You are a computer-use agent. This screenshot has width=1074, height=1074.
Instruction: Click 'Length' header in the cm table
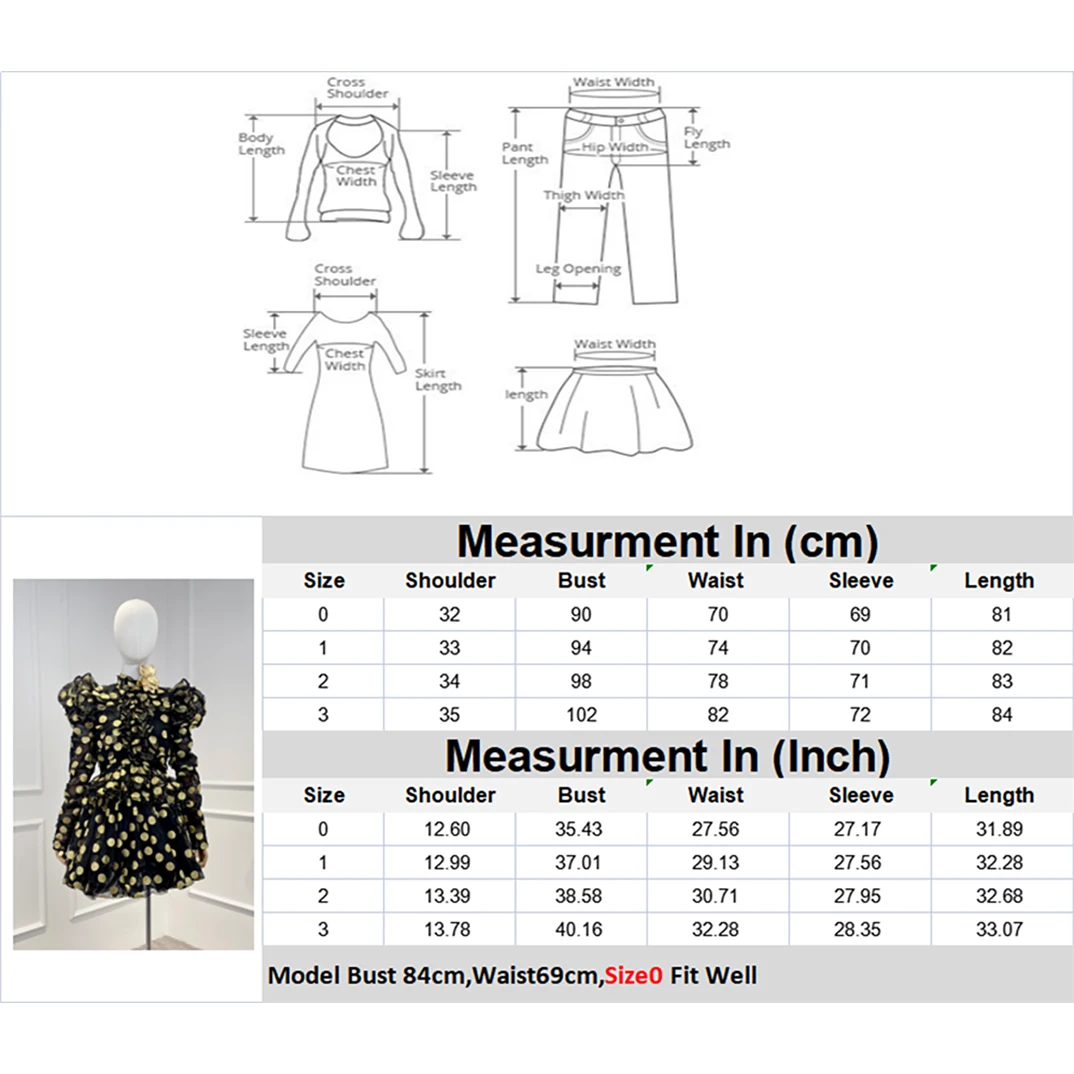999,581
